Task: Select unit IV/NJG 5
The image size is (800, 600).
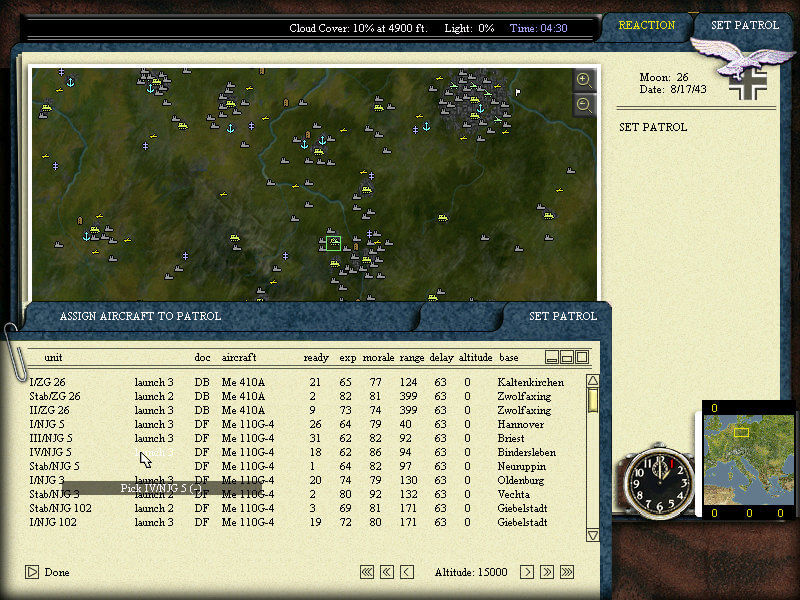Action: point(50,452)
